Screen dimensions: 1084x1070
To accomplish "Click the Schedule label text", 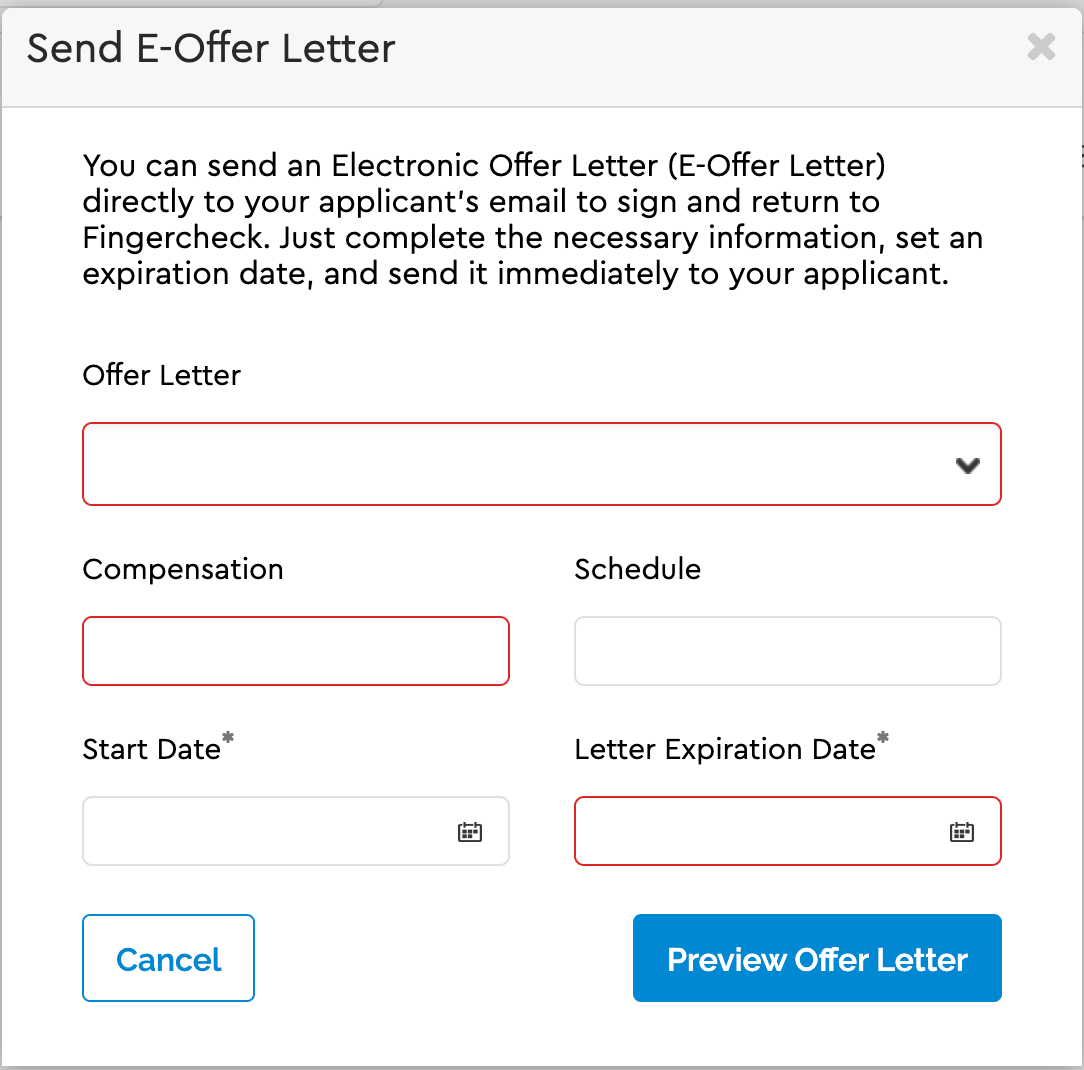I will 637,570.
